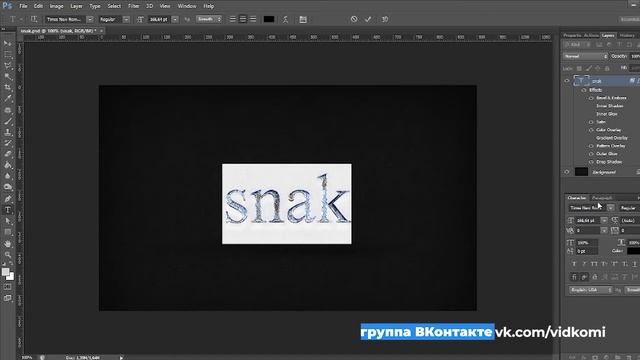Select the Rectangular Marquee tool
Screen dimensions: 640x360
pos(8,55)
